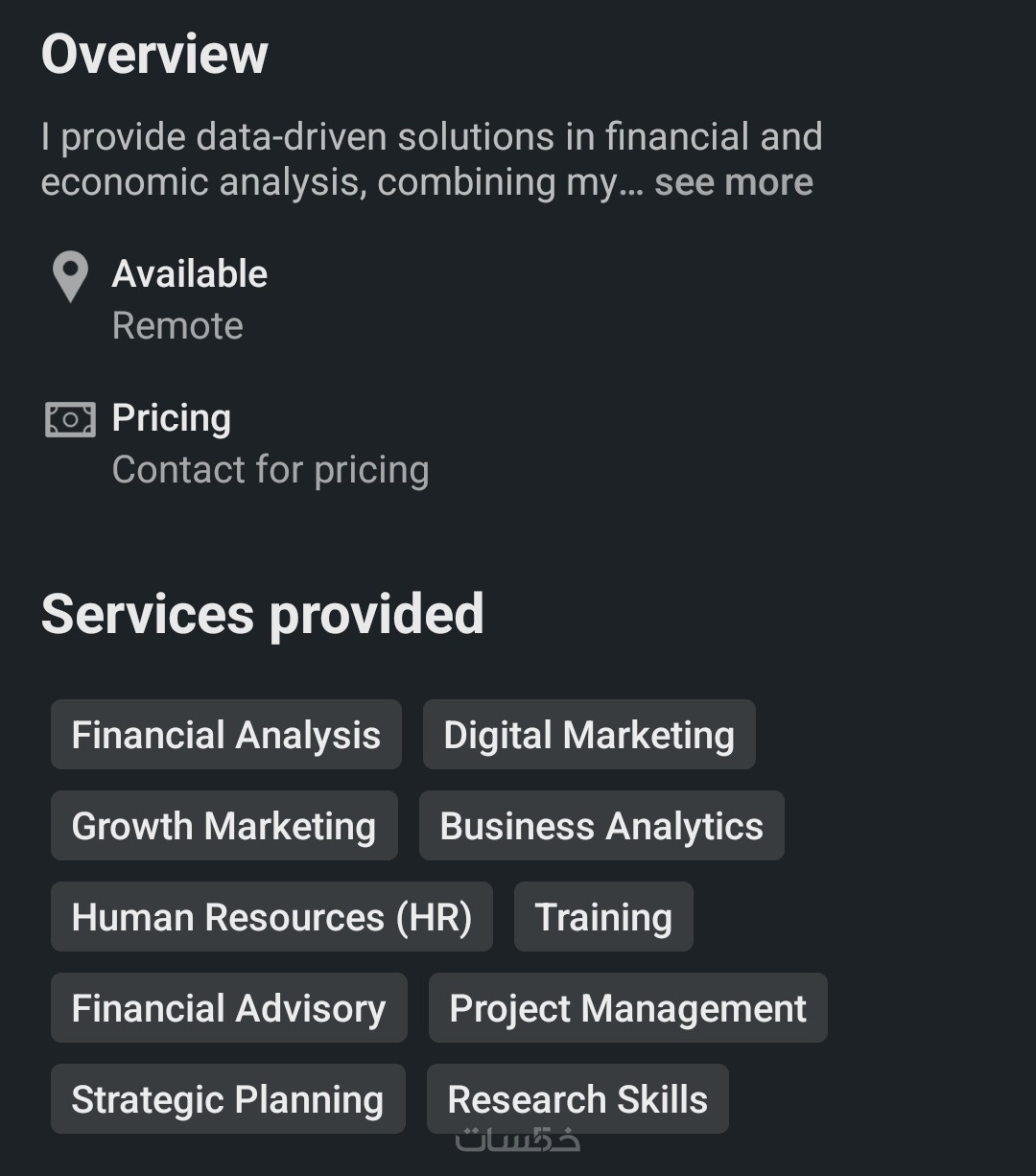The height and width of the screenshot is (1176, 1036).
Task: Open the Business Analytics service tag
Action: [601, 826]
